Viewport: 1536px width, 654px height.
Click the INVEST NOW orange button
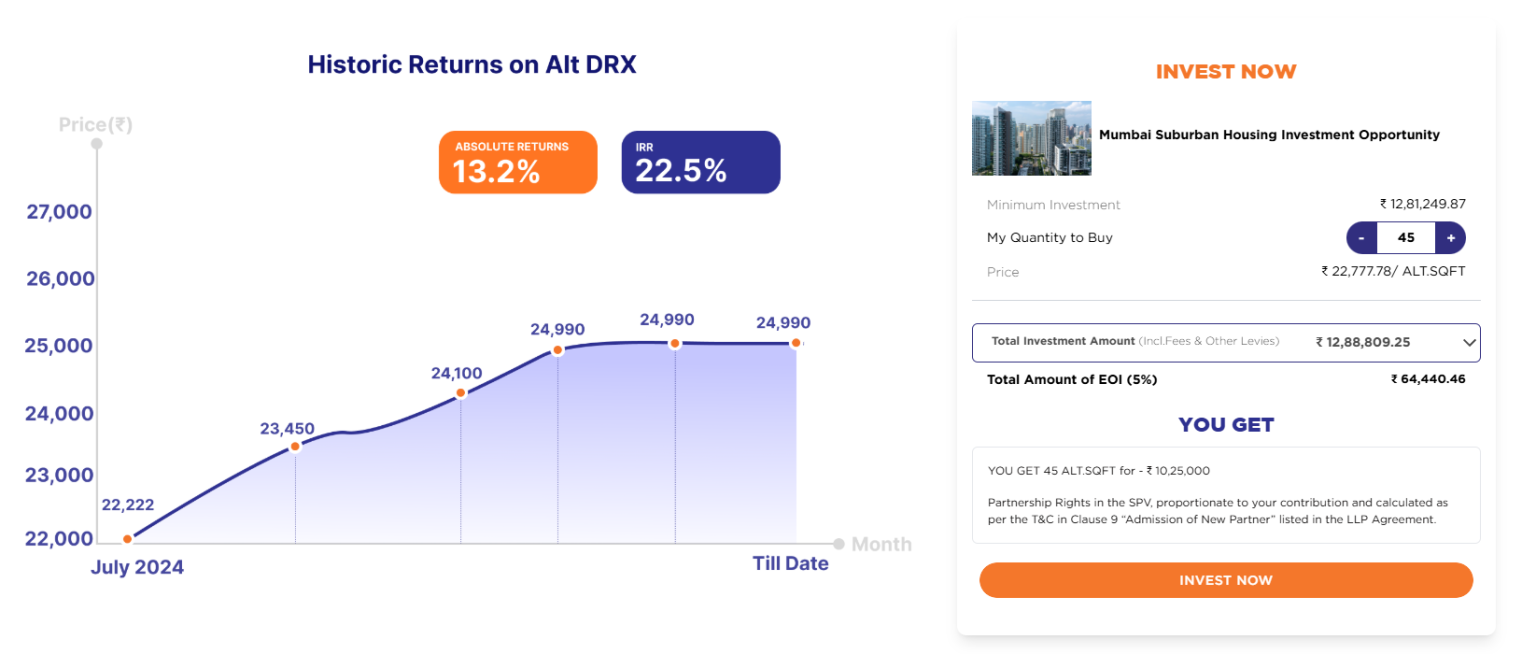click(x=1226, y=580)
